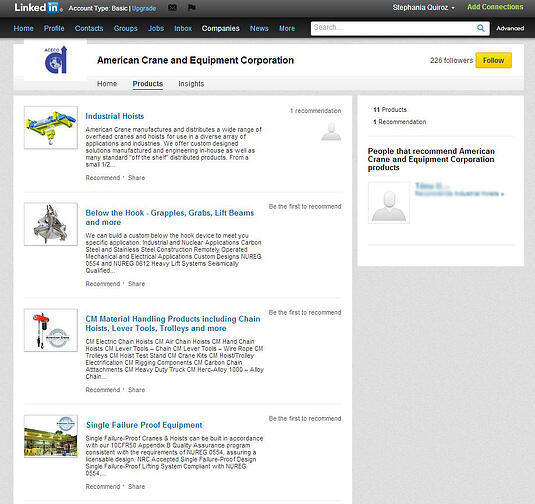Screen dimensions: 535x504
Task: Open the Home navigation menu
Action: pyautogui.click(x=24, y=28)
